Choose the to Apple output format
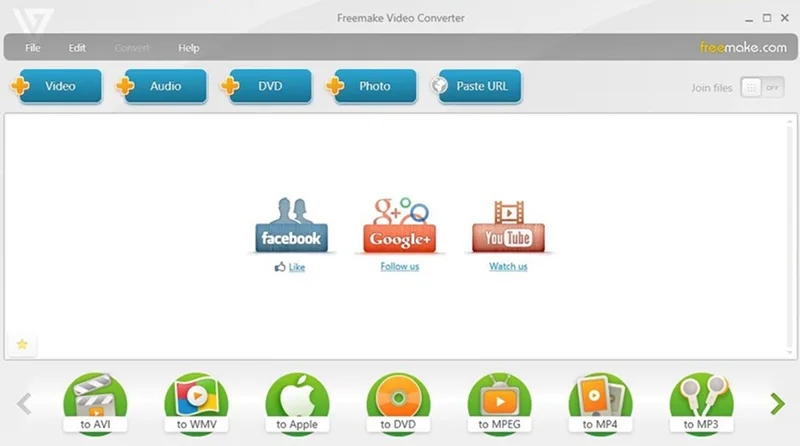This screenshot has height=446, width=800. (297, 404)
